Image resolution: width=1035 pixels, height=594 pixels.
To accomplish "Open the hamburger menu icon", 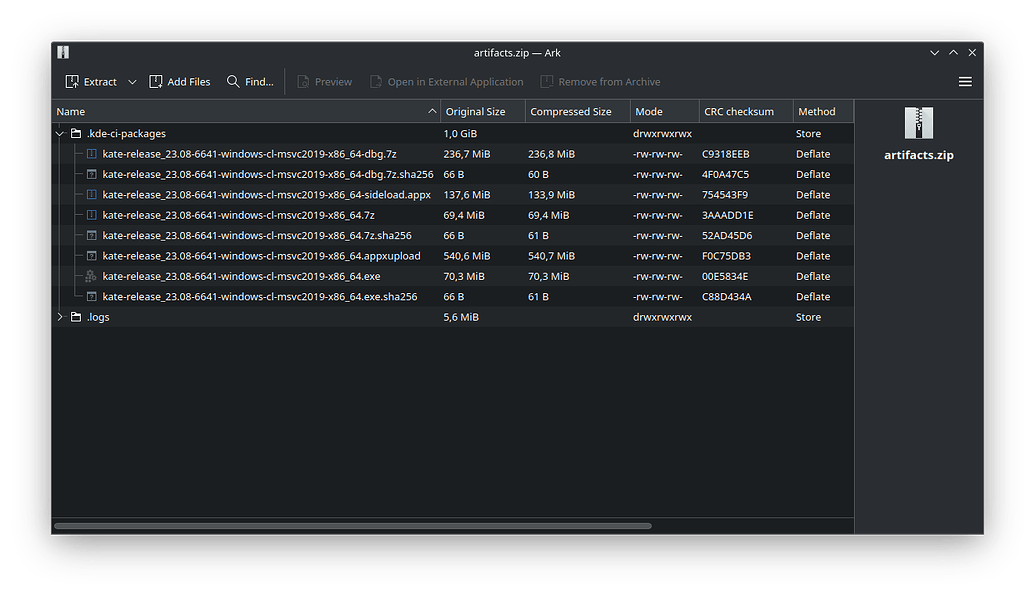I will [x=965, y=81].
